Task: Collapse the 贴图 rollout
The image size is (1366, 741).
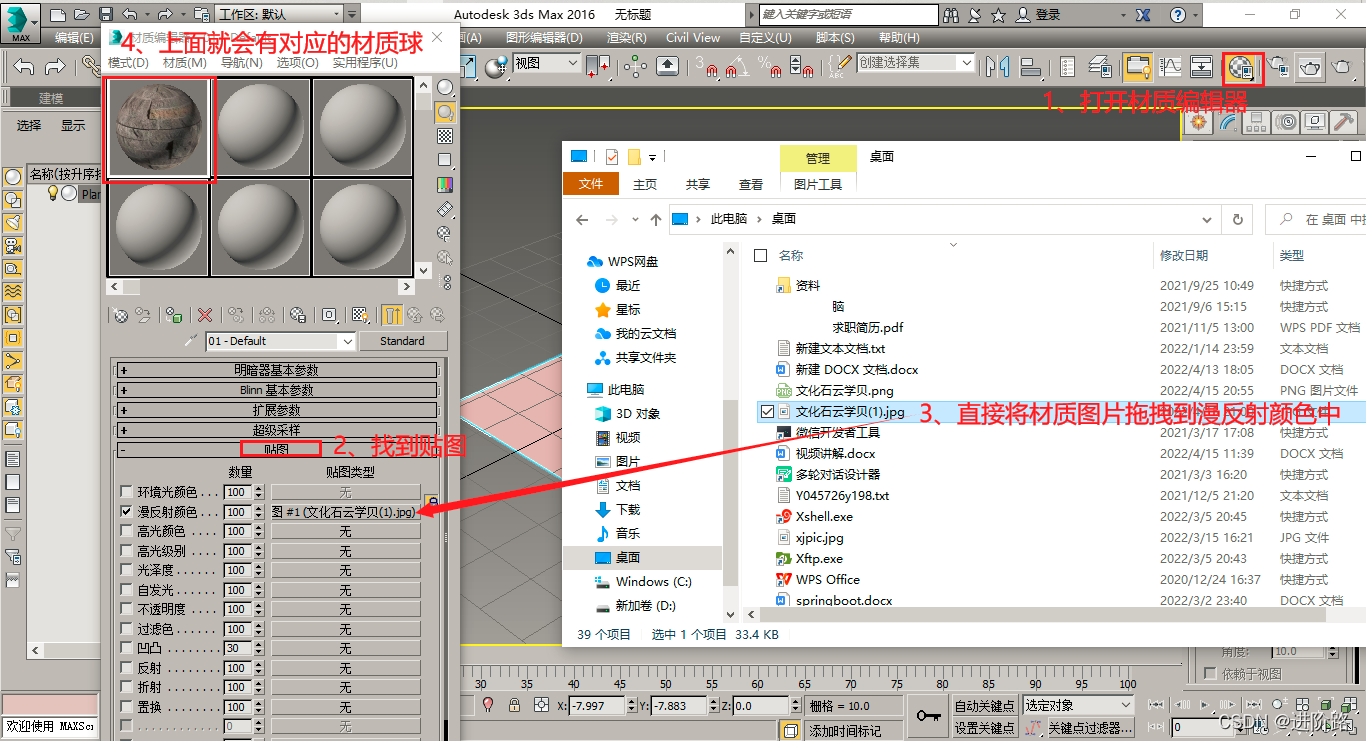Action: pyautogui.click(x=277, y=450)
